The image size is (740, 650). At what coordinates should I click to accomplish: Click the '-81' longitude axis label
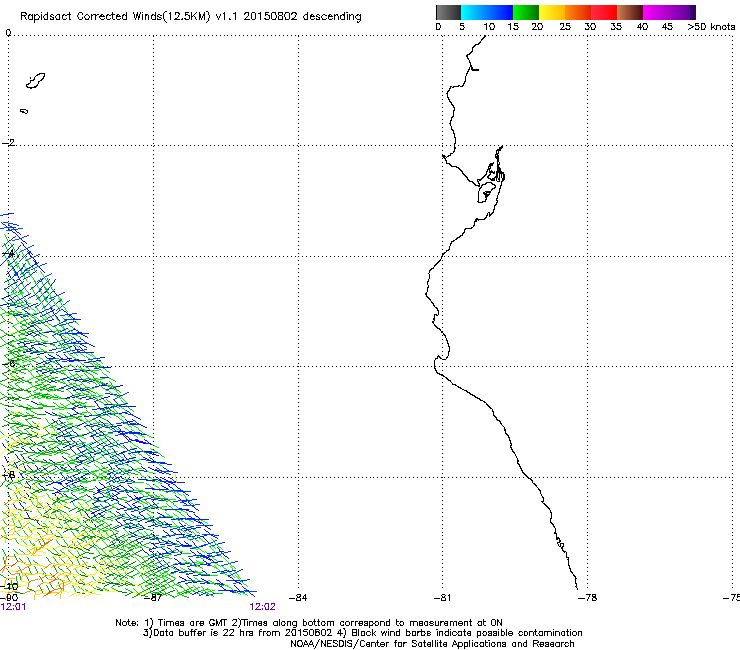click(x=442, y=598)
